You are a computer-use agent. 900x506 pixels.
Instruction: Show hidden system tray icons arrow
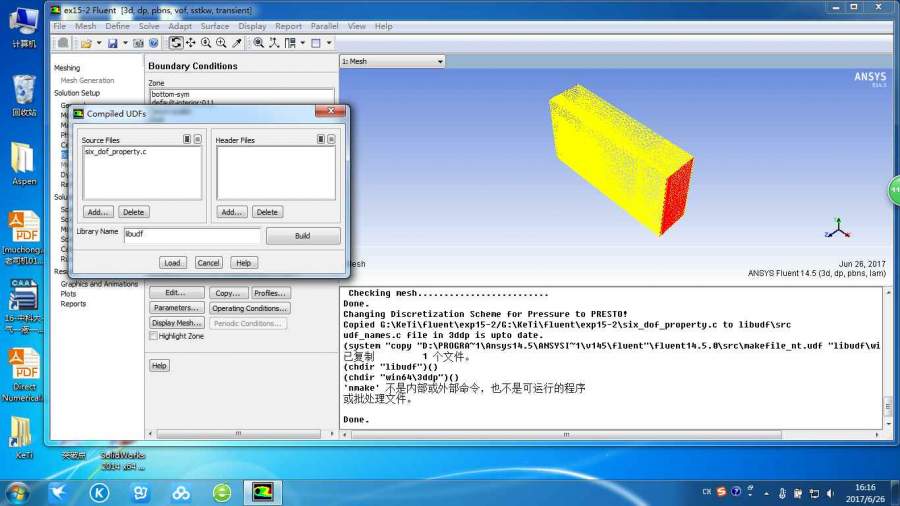pyautogui.click(x=766, y=493)
